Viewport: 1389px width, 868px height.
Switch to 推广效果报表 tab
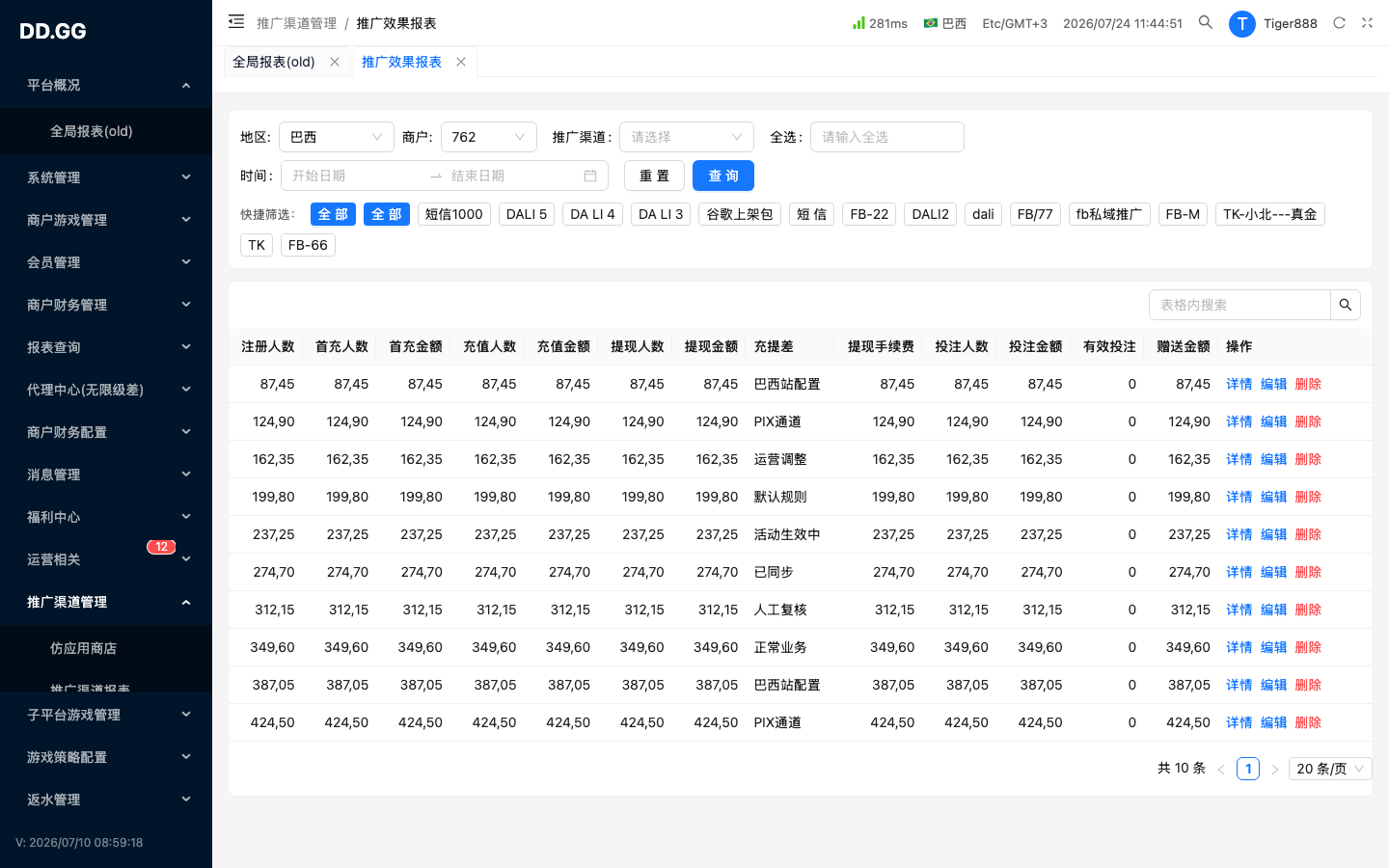tap(401, 62)
